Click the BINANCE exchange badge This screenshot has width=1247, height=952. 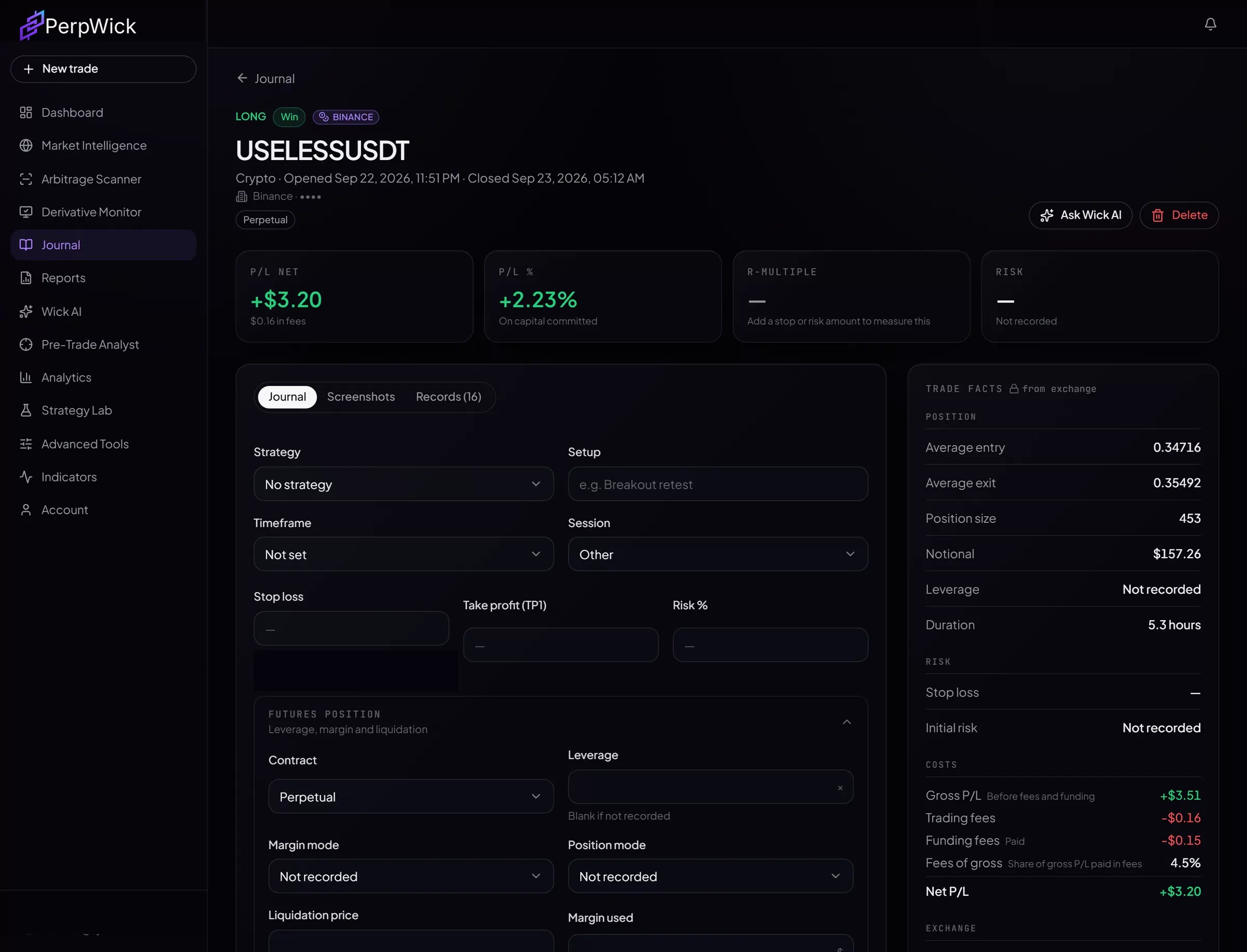346,117
